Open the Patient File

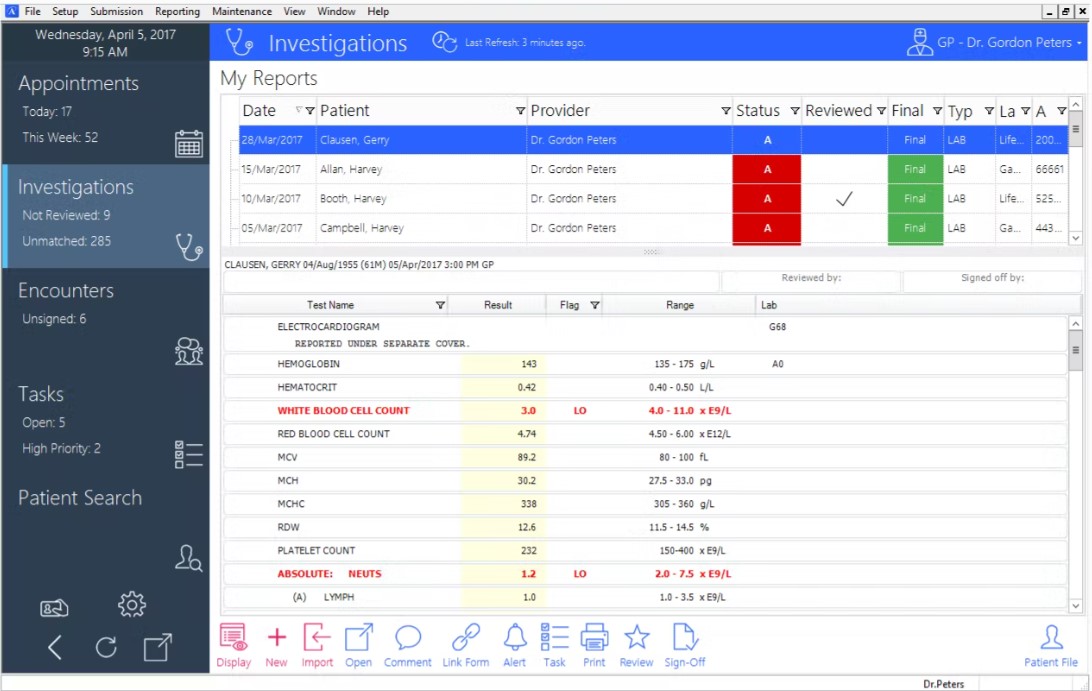(1051, 643)
